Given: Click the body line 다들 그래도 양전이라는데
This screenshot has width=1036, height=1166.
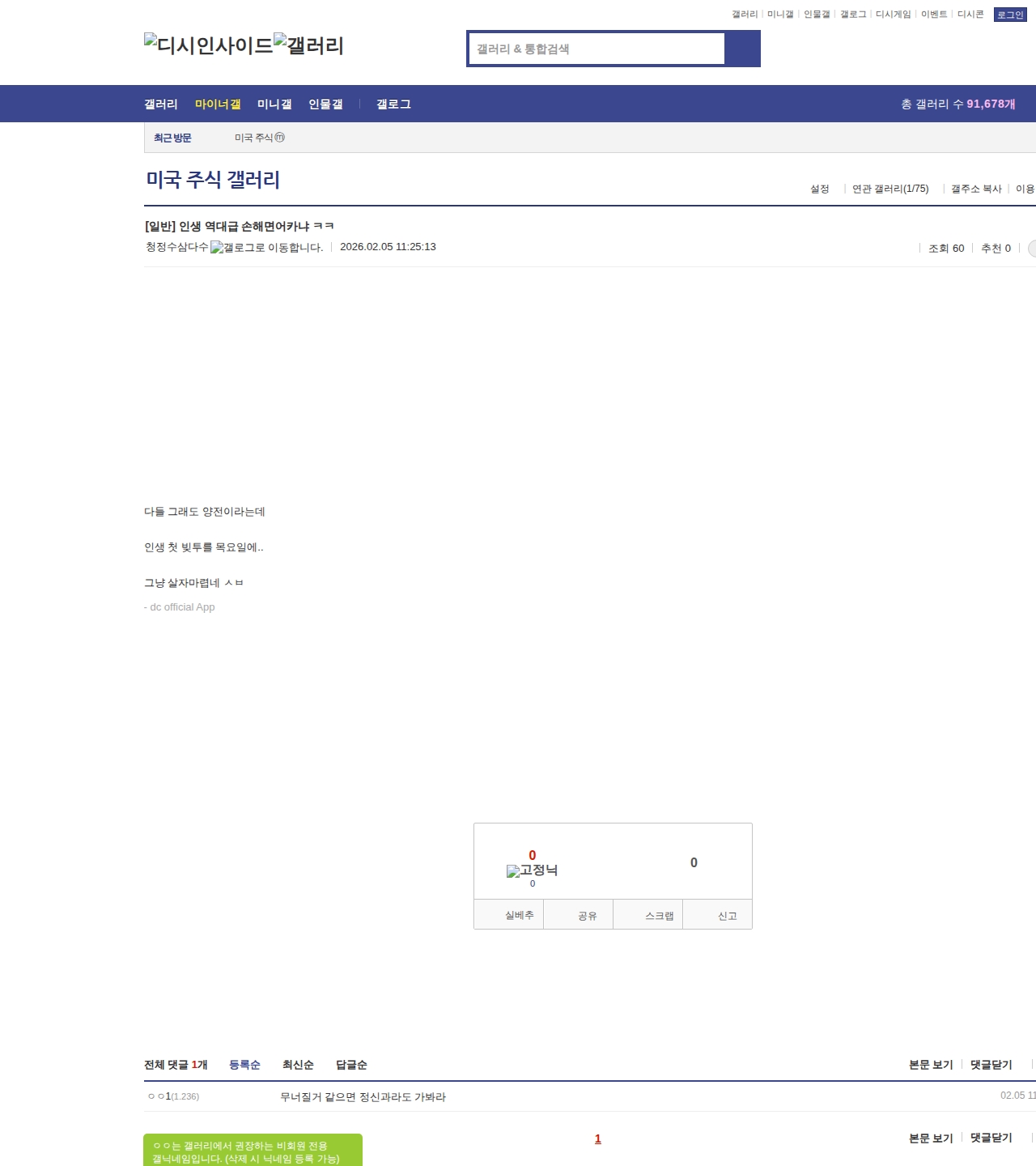Looking at the screenshot, I should coord(205,512).
